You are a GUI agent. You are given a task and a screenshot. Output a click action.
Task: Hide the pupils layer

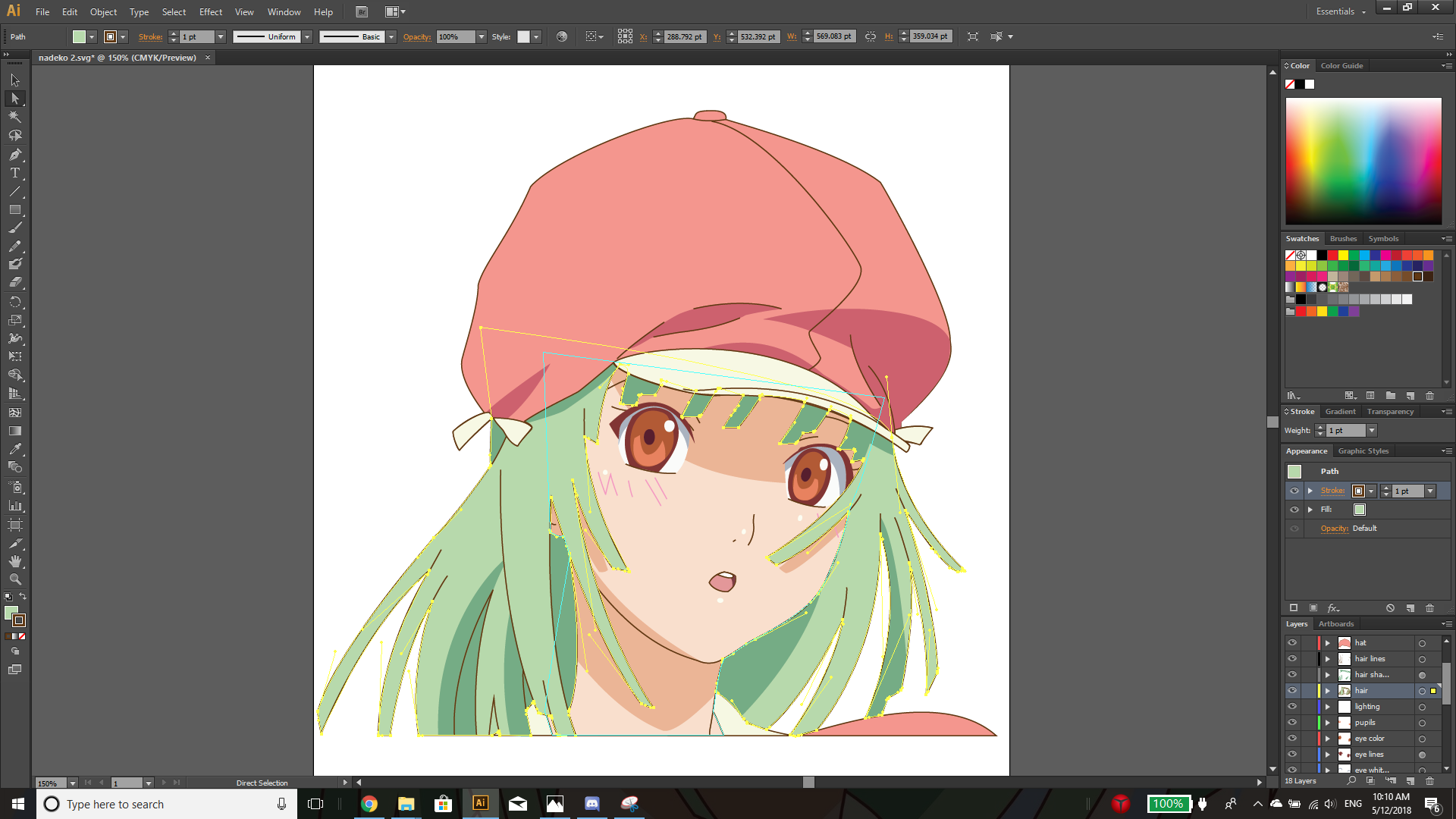pos(1292,722)
